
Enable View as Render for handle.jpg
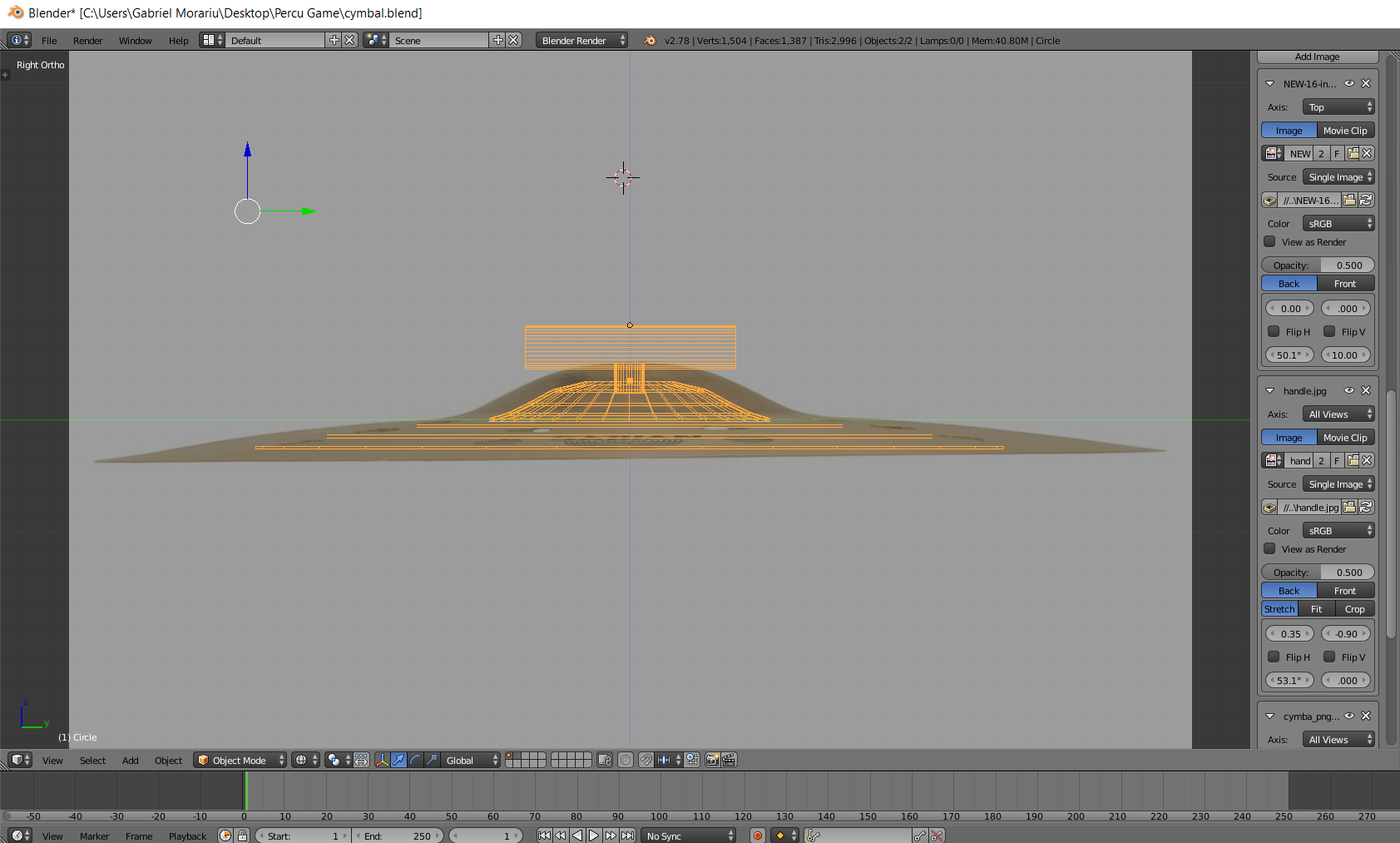(1269, 548)
